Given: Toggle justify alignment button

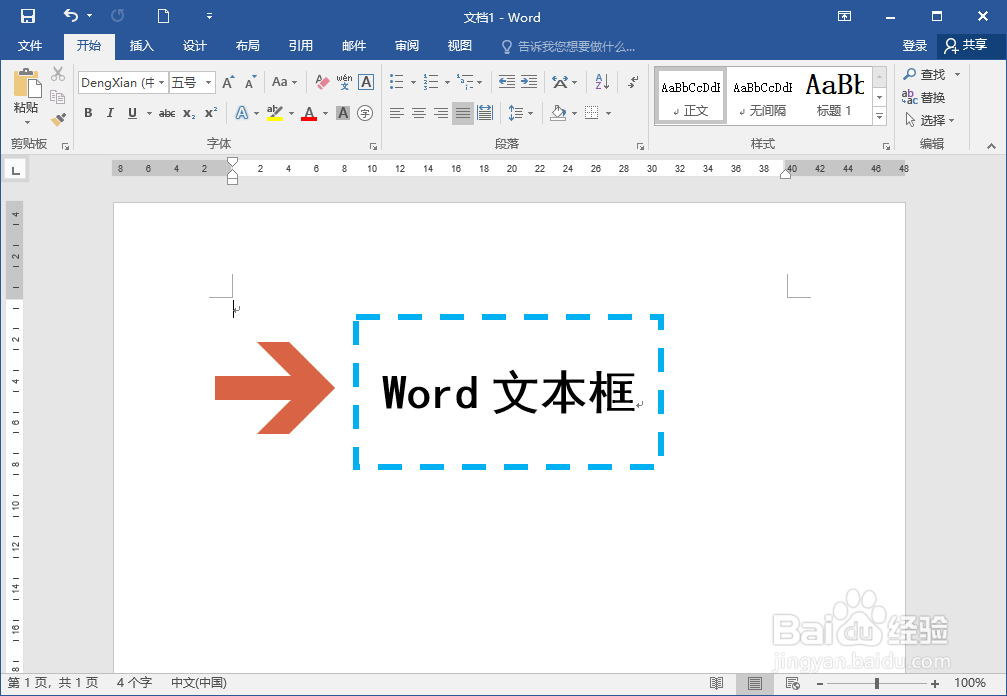Looking at the screenshot, I should point(462,114).
